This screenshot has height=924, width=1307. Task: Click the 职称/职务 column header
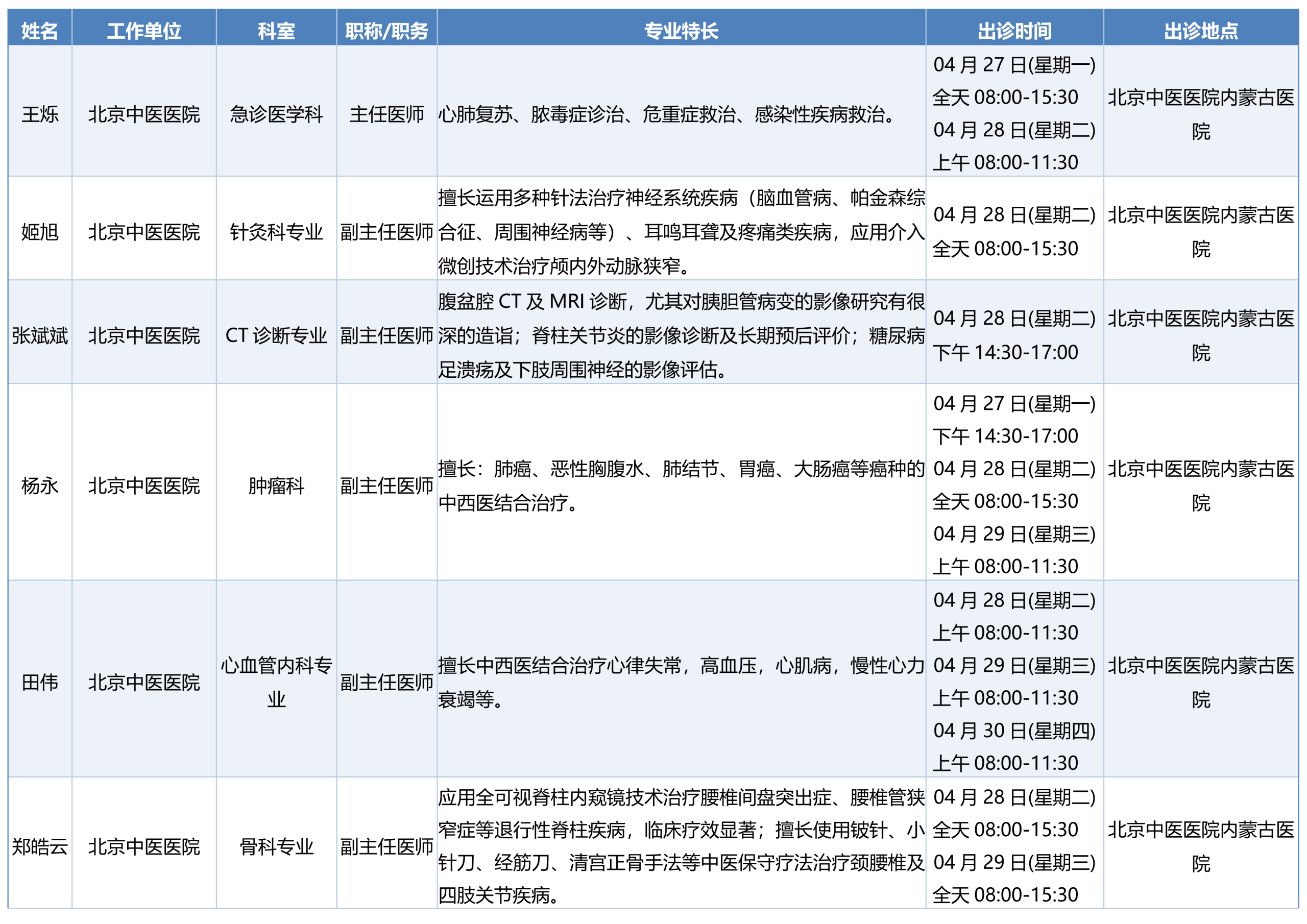386,30
